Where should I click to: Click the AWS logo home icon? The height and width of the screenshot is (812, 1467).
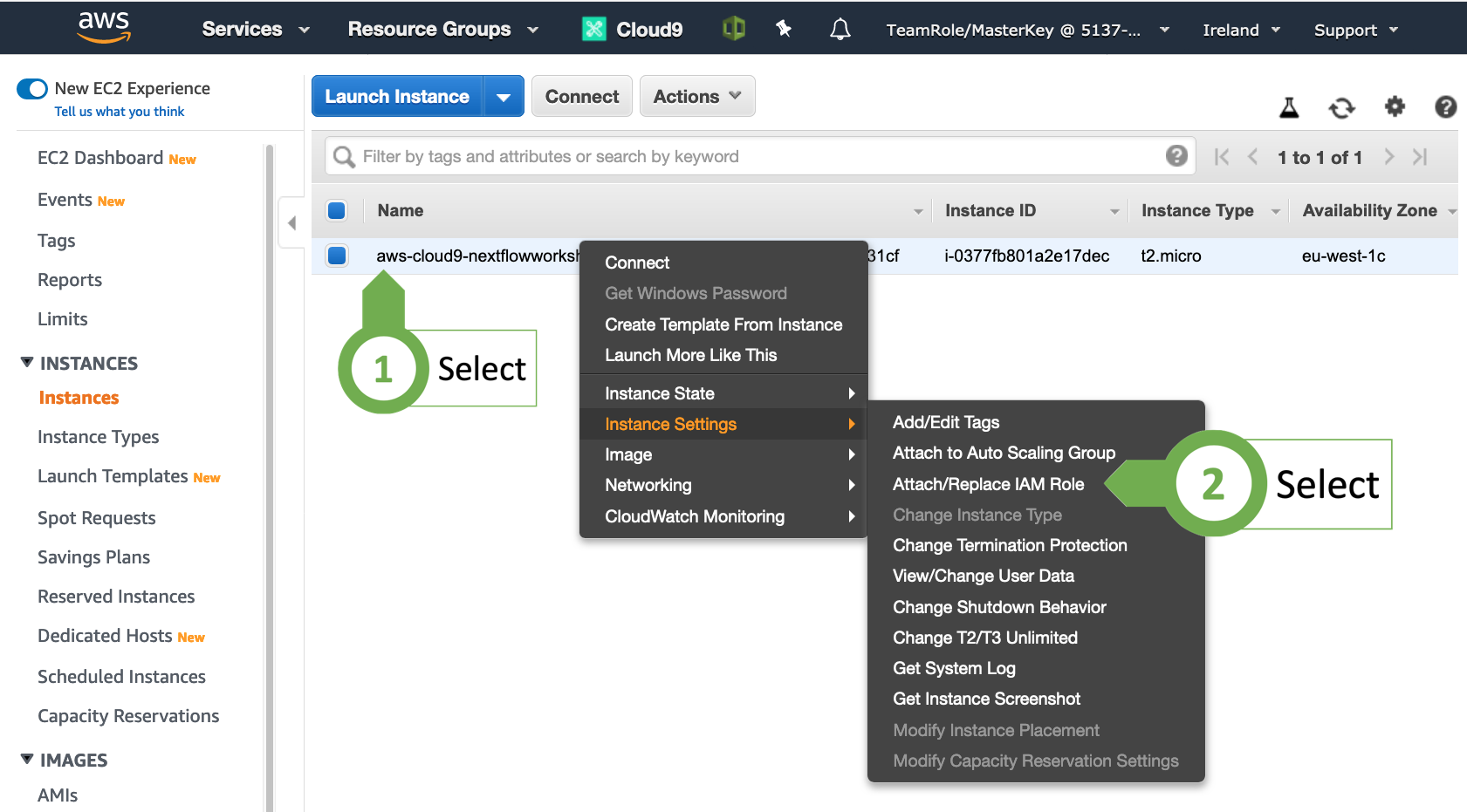pyautogui.click(x=104, y=27)
